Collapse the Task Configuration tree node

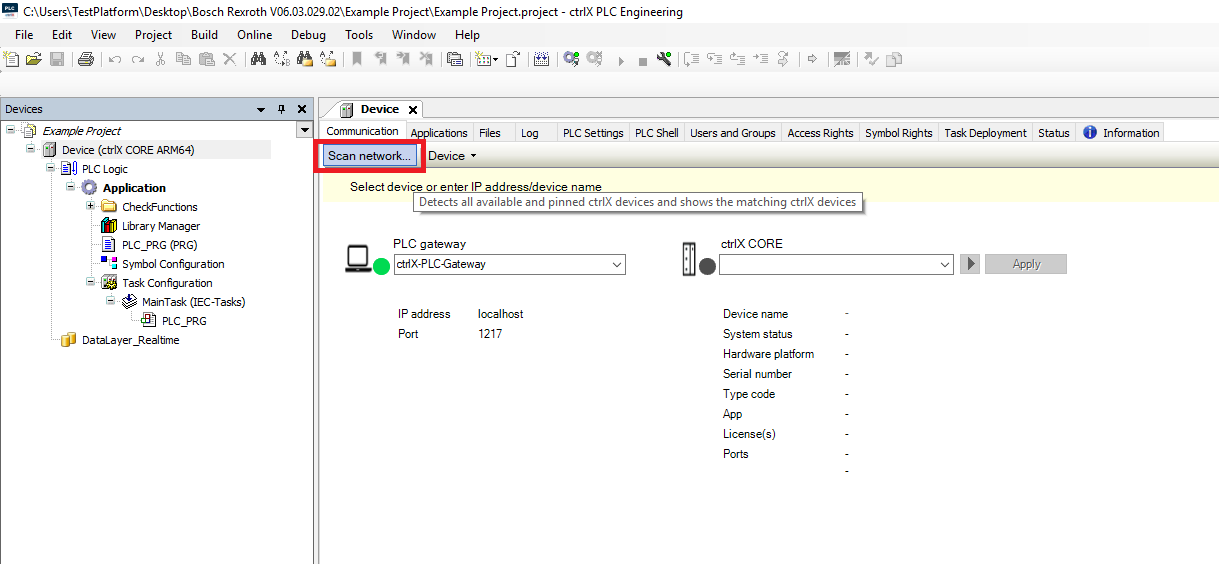[x=91, y=283]
